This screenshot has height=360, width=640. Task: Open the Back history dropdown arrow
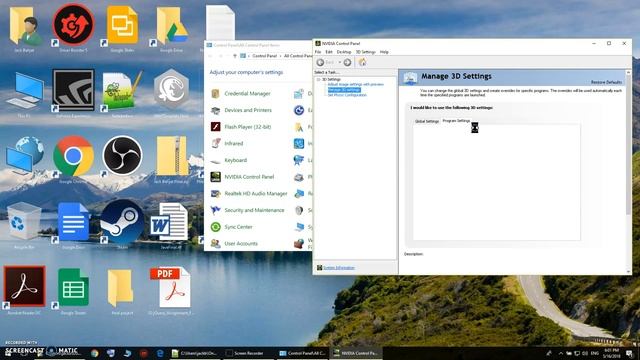(x=340, y=62)
